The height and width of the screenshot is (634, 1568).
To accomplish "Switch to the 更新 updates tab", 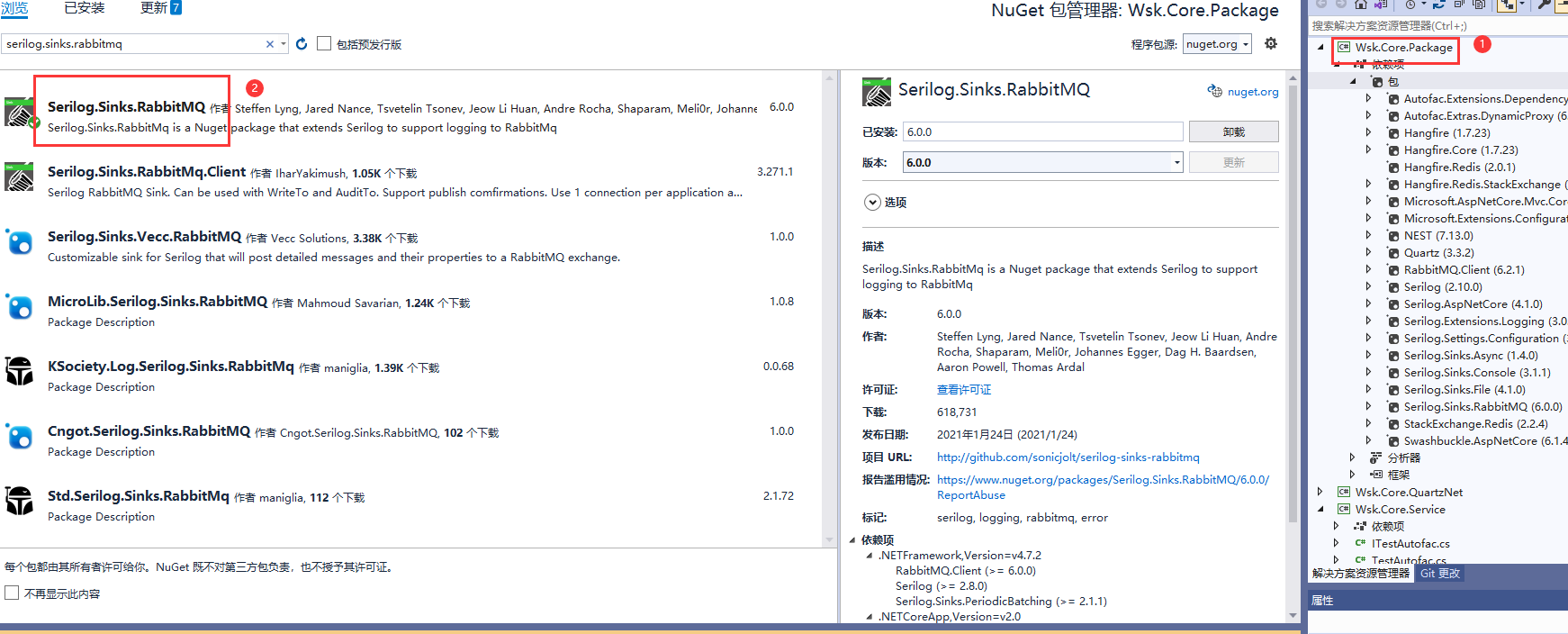I will [154, 7].
